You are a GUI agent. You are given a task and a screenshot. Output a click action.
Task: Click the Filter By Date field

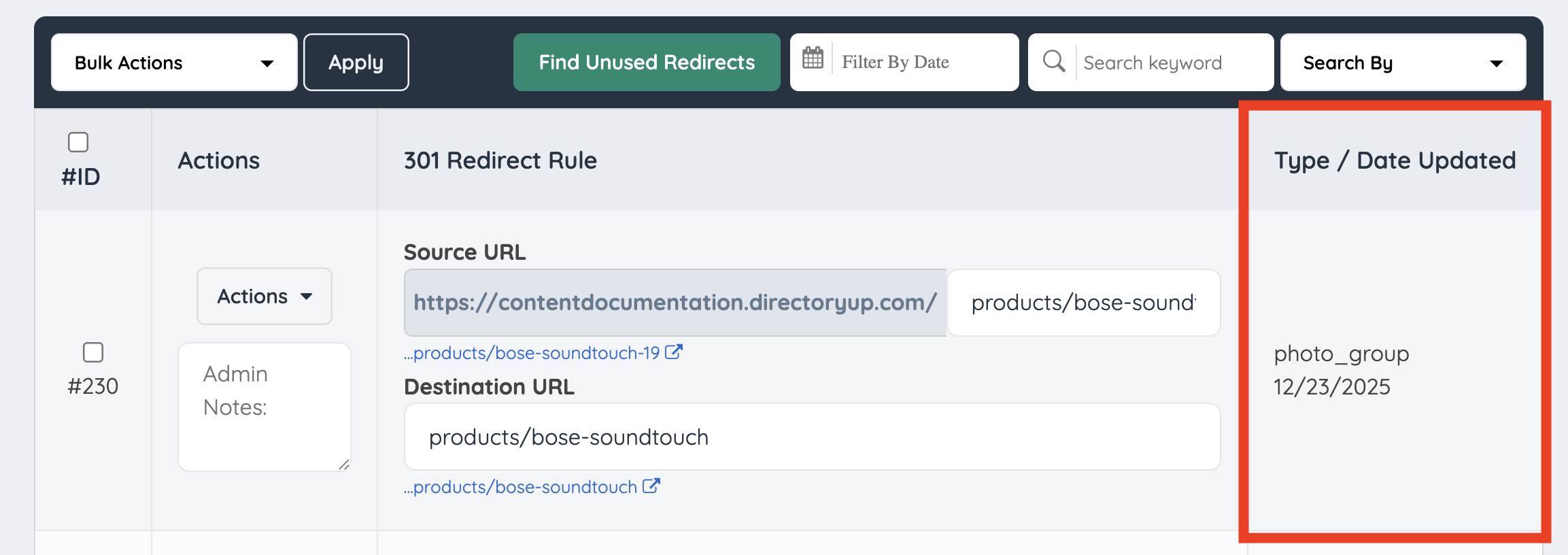[x=921, y=63]
